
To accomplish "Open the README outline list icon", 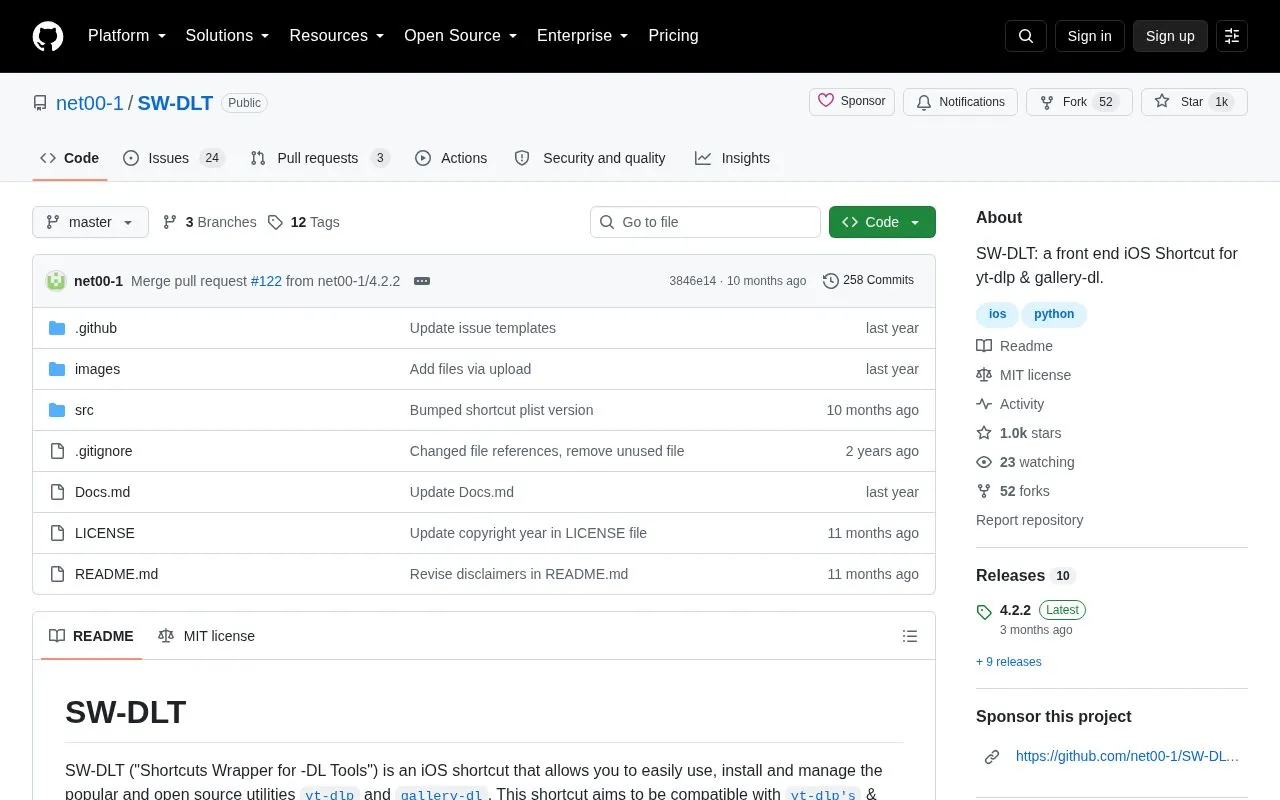I will point(910,636).
